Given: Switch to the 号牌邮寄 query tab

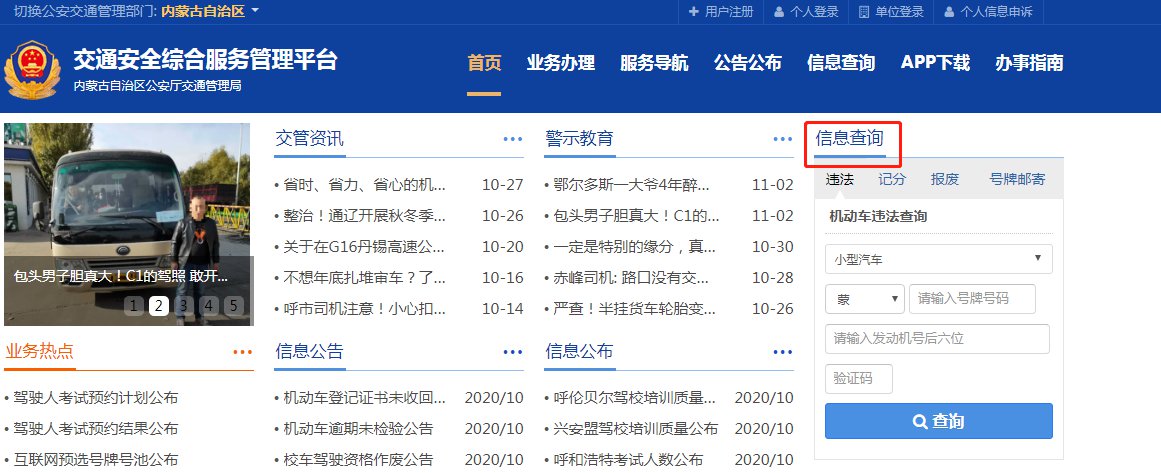Looking at the screenshot, I should 1017,179.
